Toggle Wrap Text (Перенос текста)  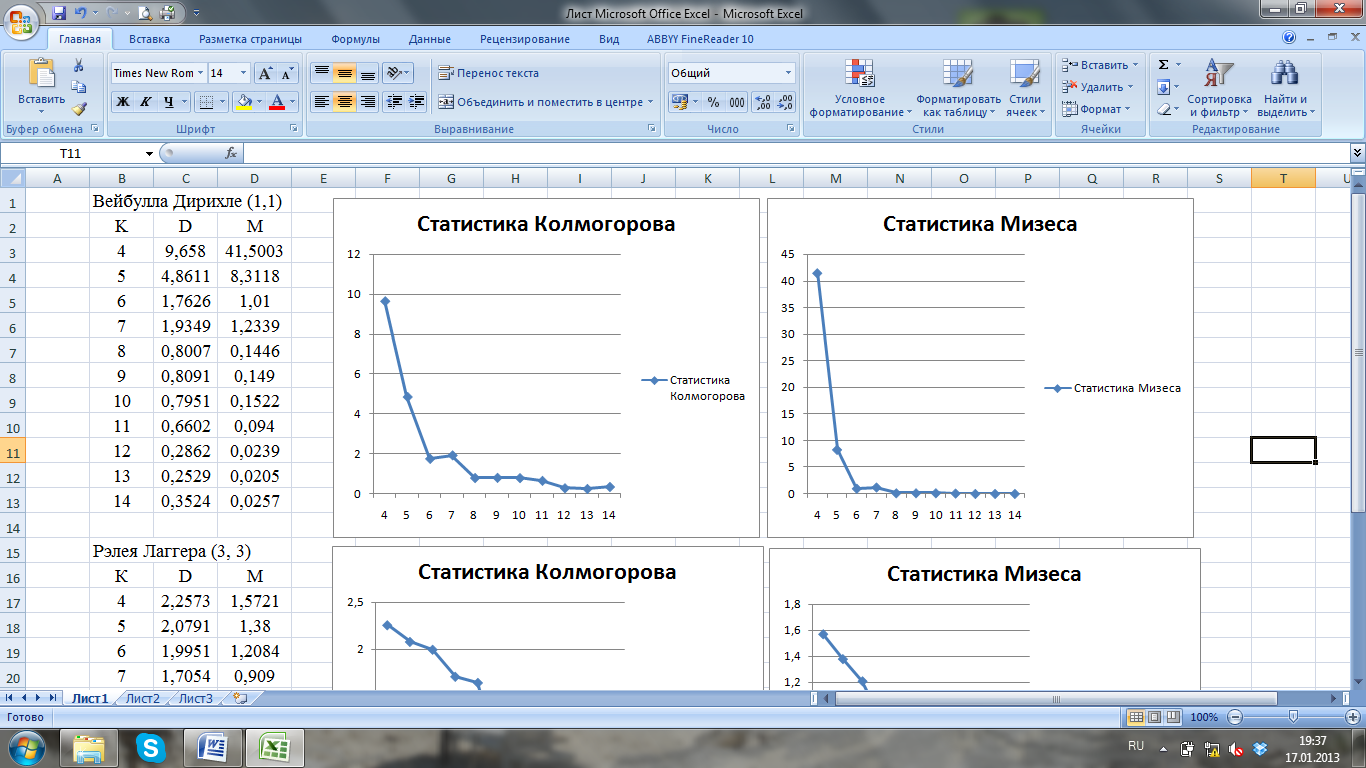(488, 73)
